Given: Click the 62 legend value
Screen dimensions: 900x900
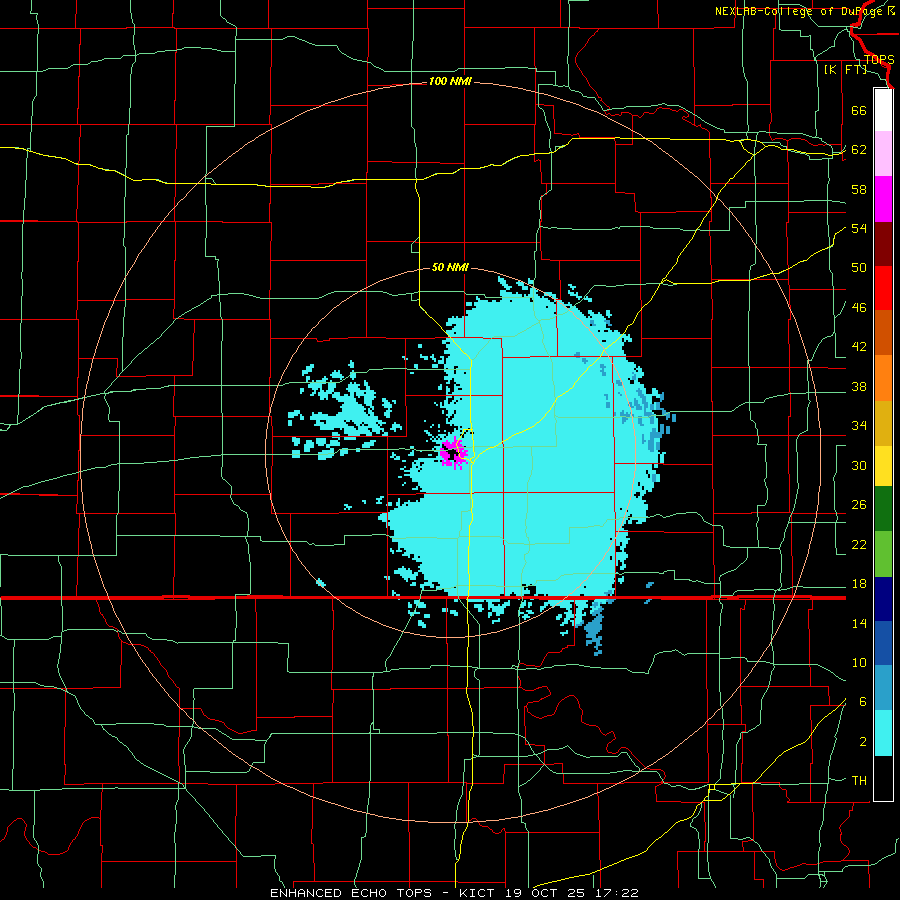Looking at the screenshot, I should pyautogui.click(x=859, y=150).
